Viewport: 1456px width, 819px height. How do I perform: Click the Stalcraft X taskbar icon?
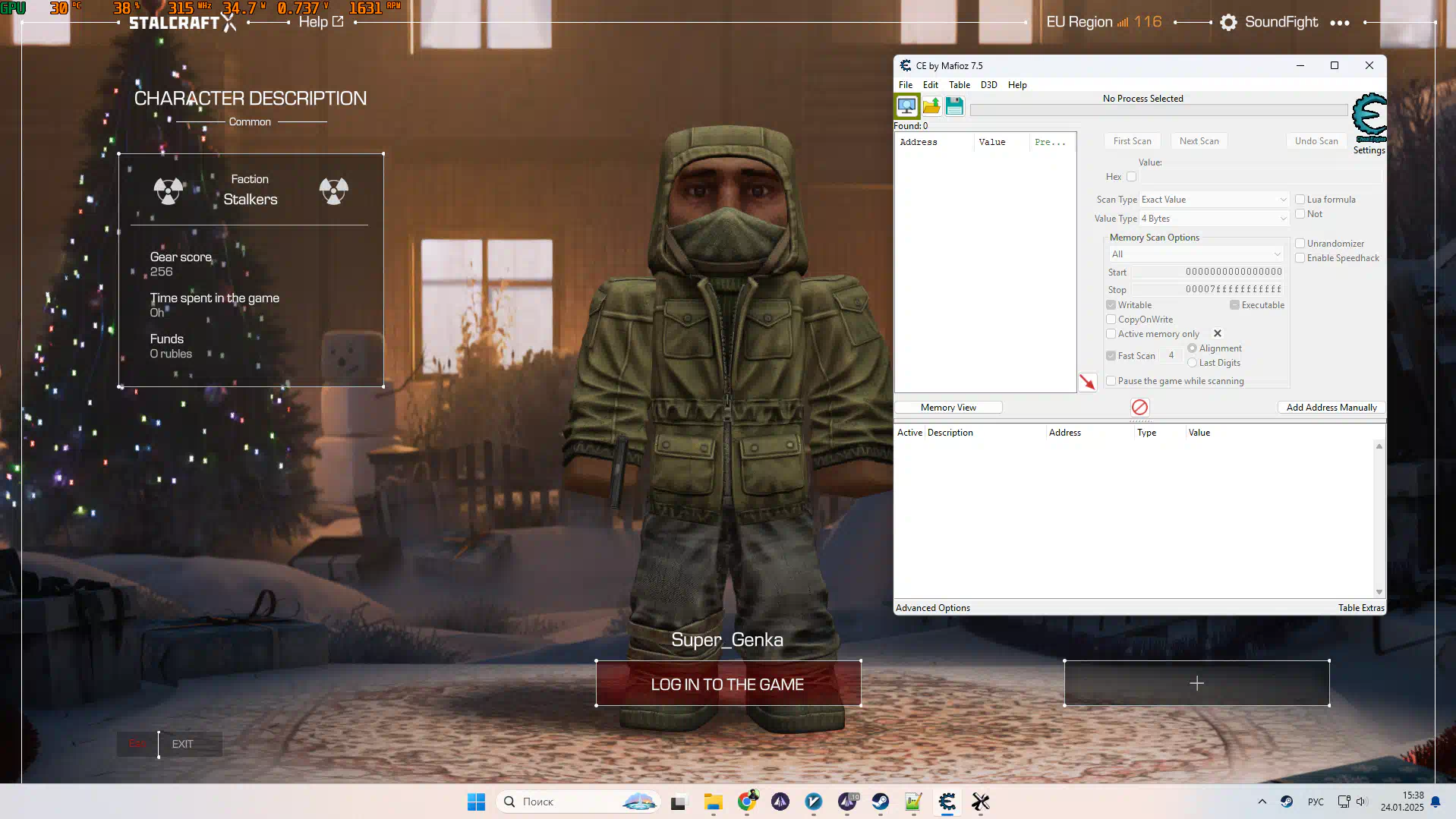click(x=980, y=802)
